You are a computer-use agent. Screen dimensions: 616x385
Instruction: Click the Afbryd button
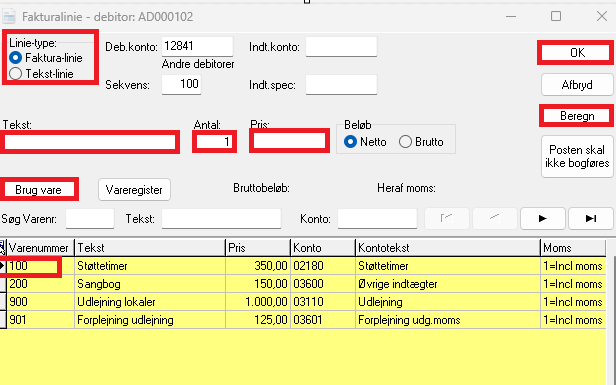point(577,84)
